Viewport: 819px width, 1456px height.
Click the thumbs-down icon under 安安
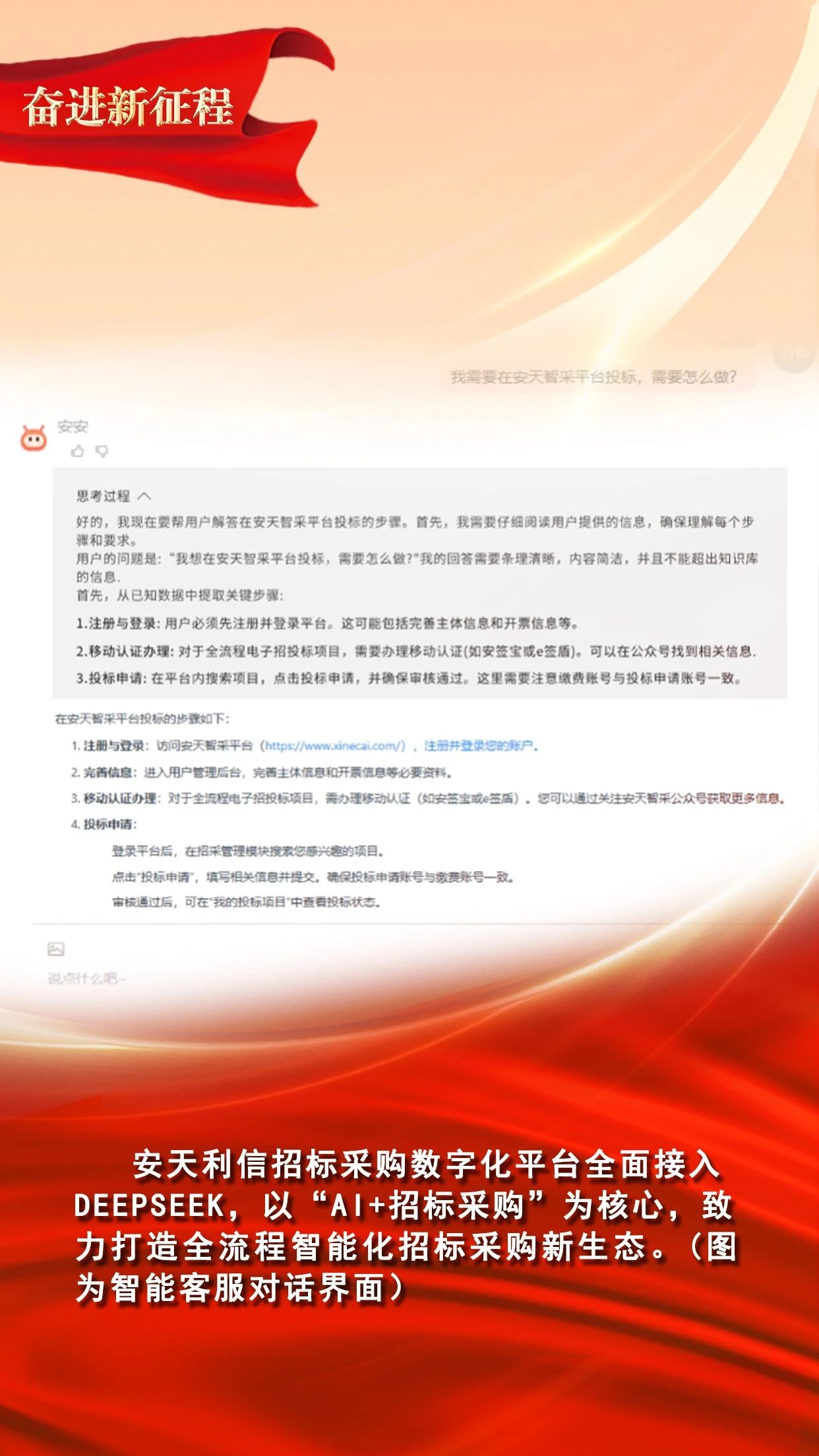point(102,451)
